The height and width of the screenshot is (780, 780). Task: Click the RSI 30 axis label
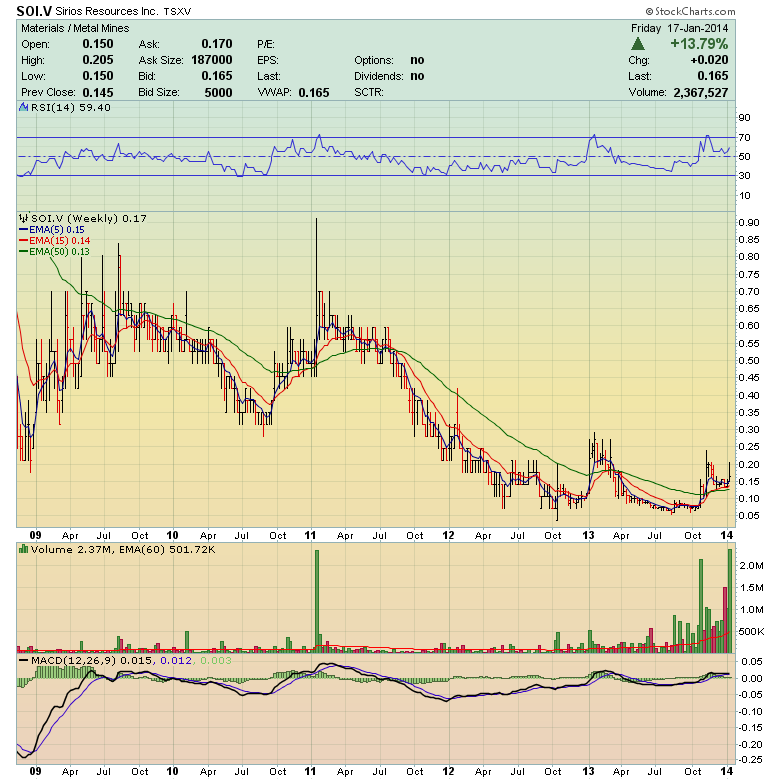point(745,176)
